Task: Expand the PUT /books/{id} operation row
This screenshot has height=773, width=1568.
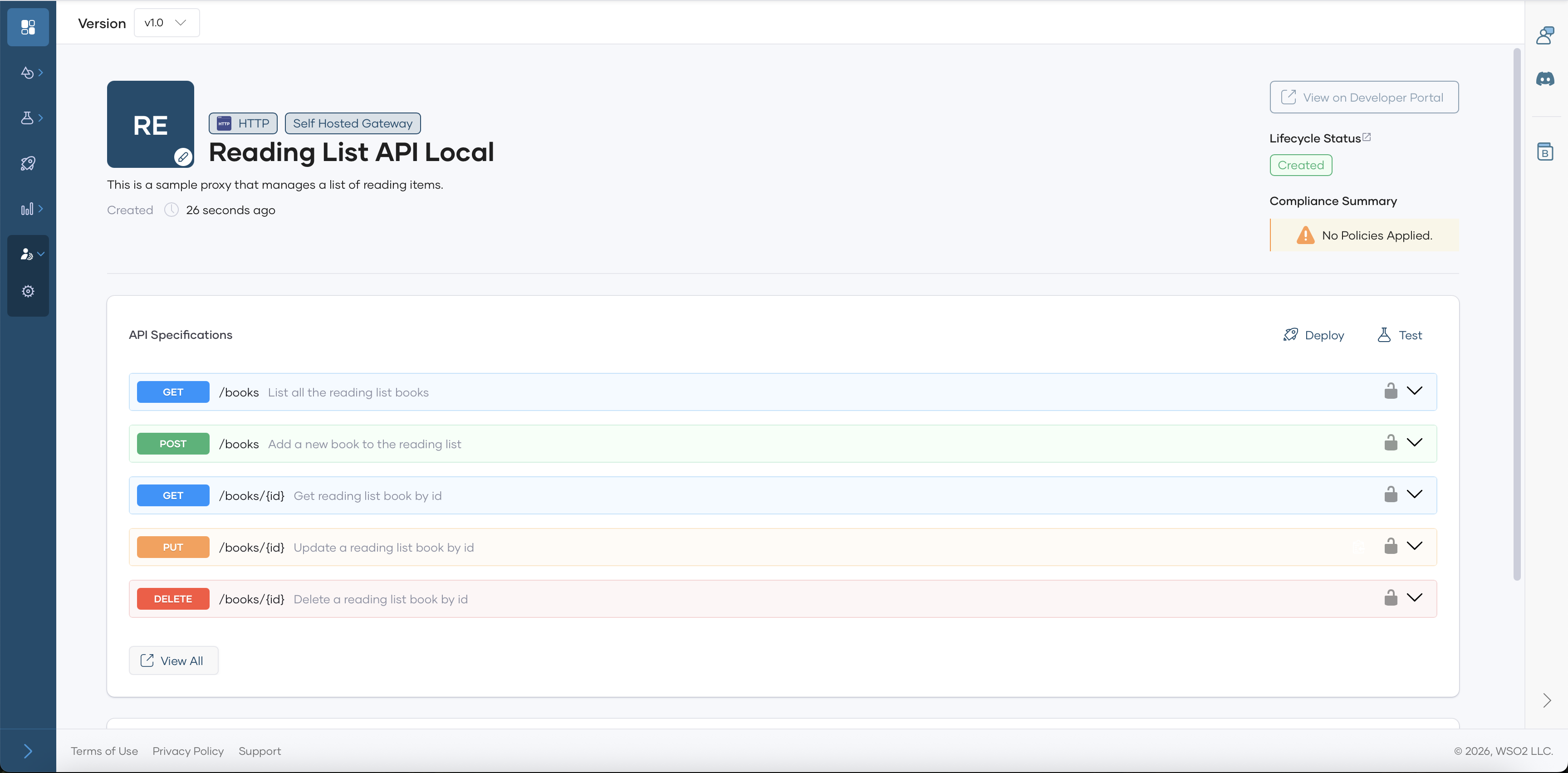Action: pos(1415,546)
